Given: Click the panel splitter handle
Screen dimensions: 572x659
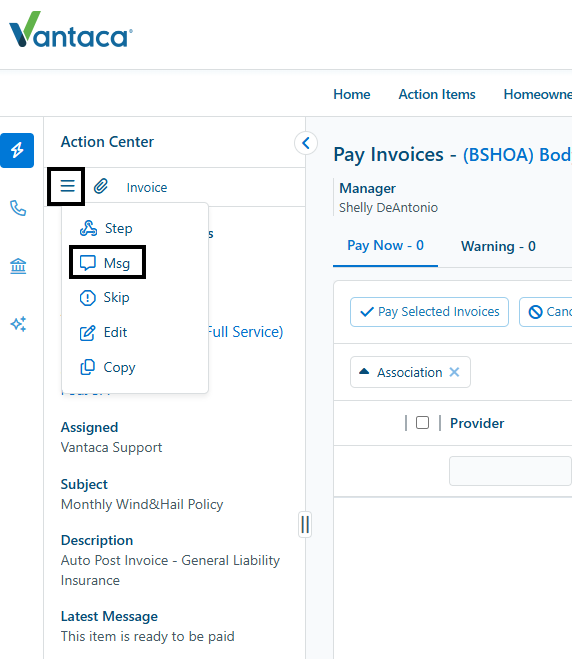Looking at the screenshot, I should 305,524.
